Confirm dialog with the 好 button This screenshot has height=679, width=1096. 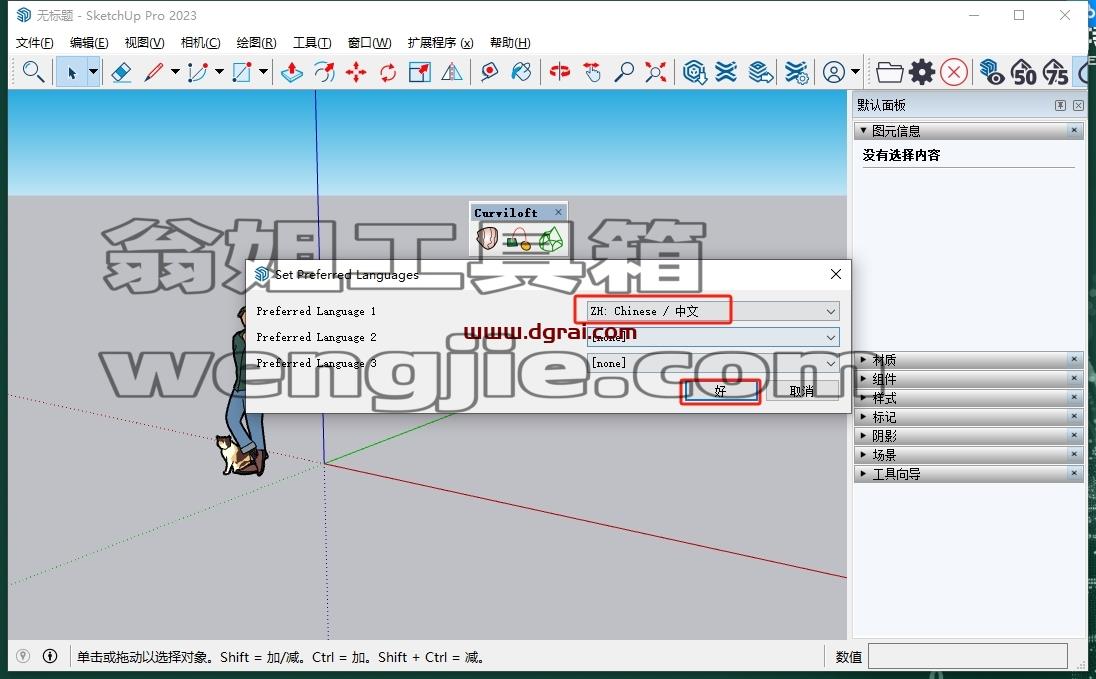click(x=721, y=391)
